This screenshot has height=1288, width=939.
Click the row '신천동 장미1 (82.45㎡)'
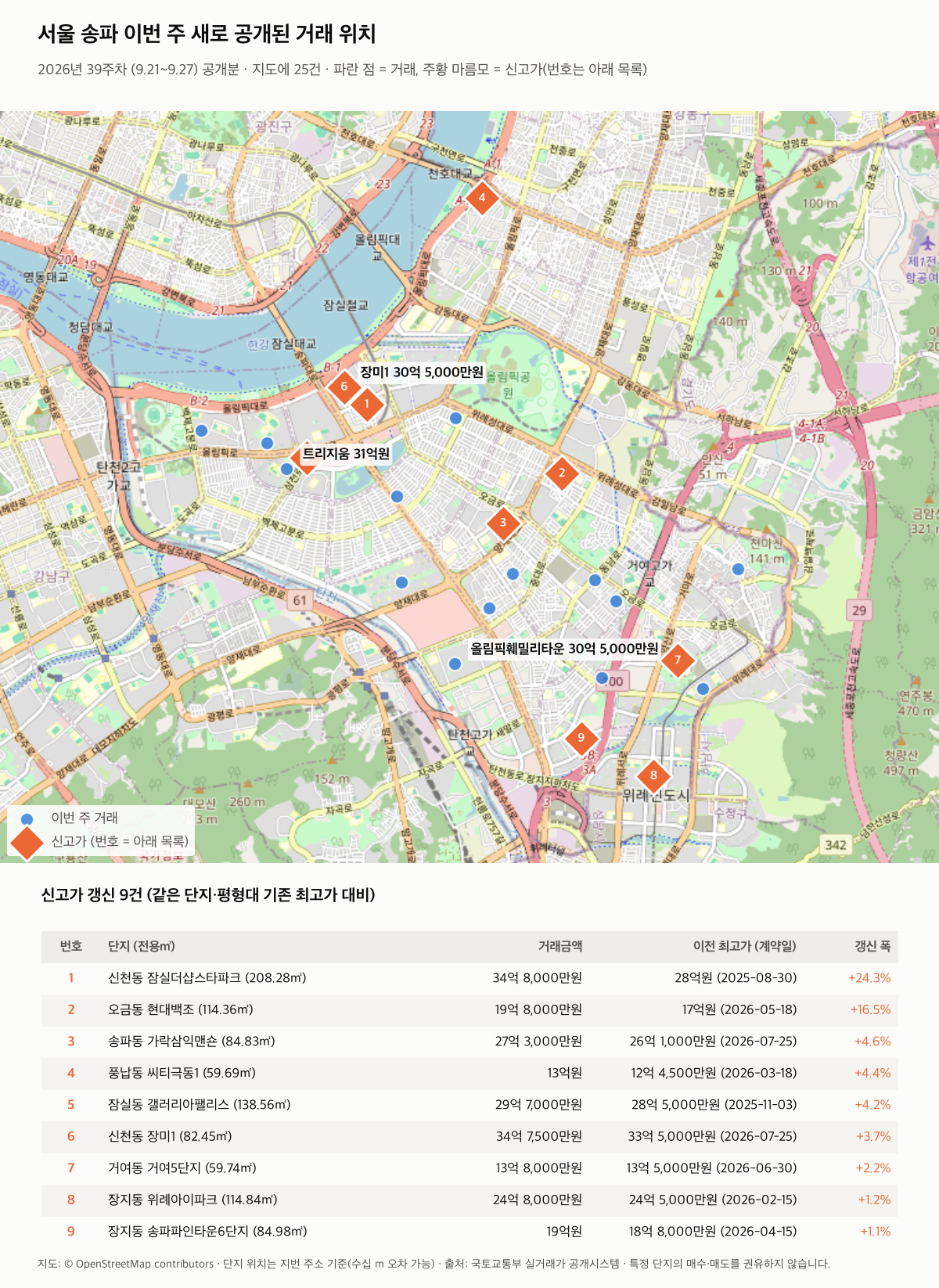click(469, 1136)
